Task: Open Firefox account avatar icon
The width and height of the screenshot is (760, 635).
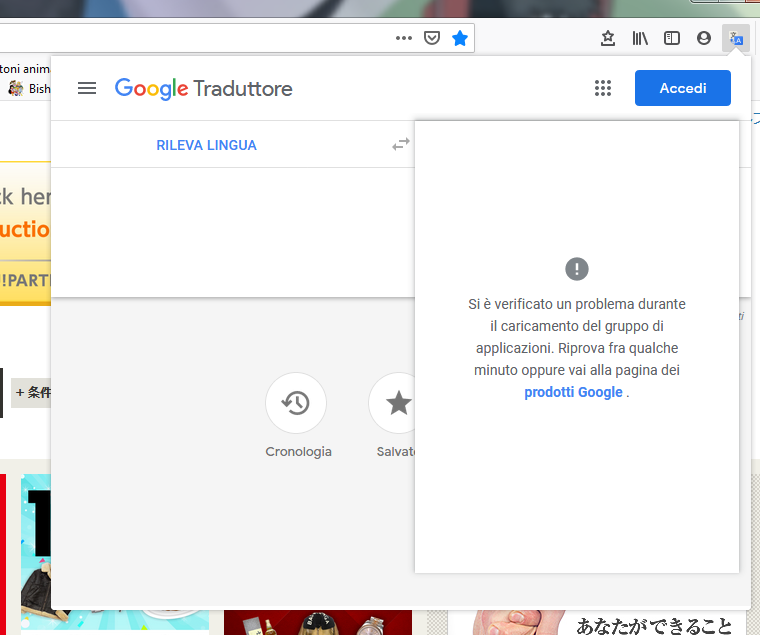Action: pos(704,38)
